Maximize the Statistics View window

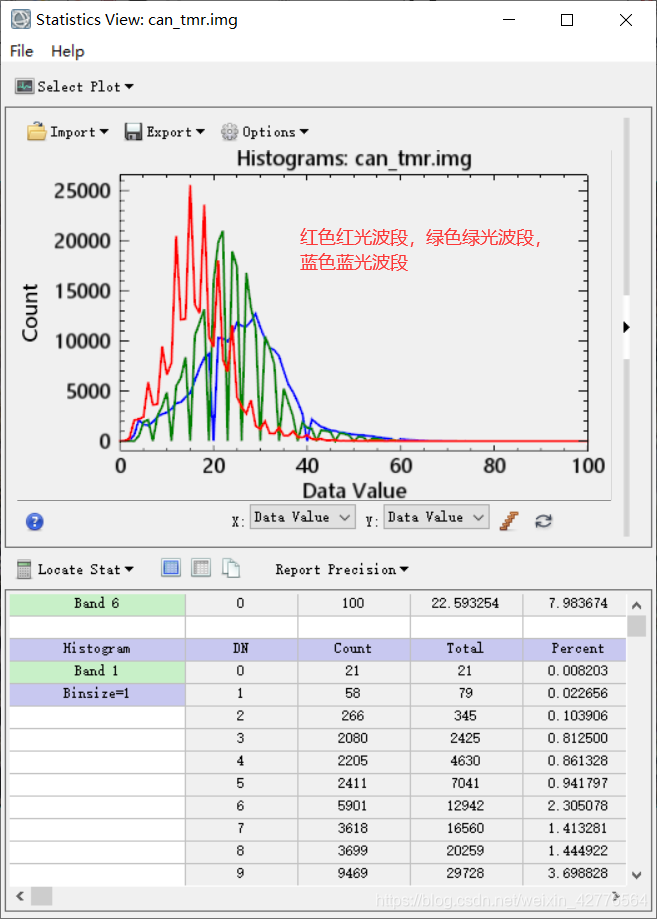[x=567, y=20]
